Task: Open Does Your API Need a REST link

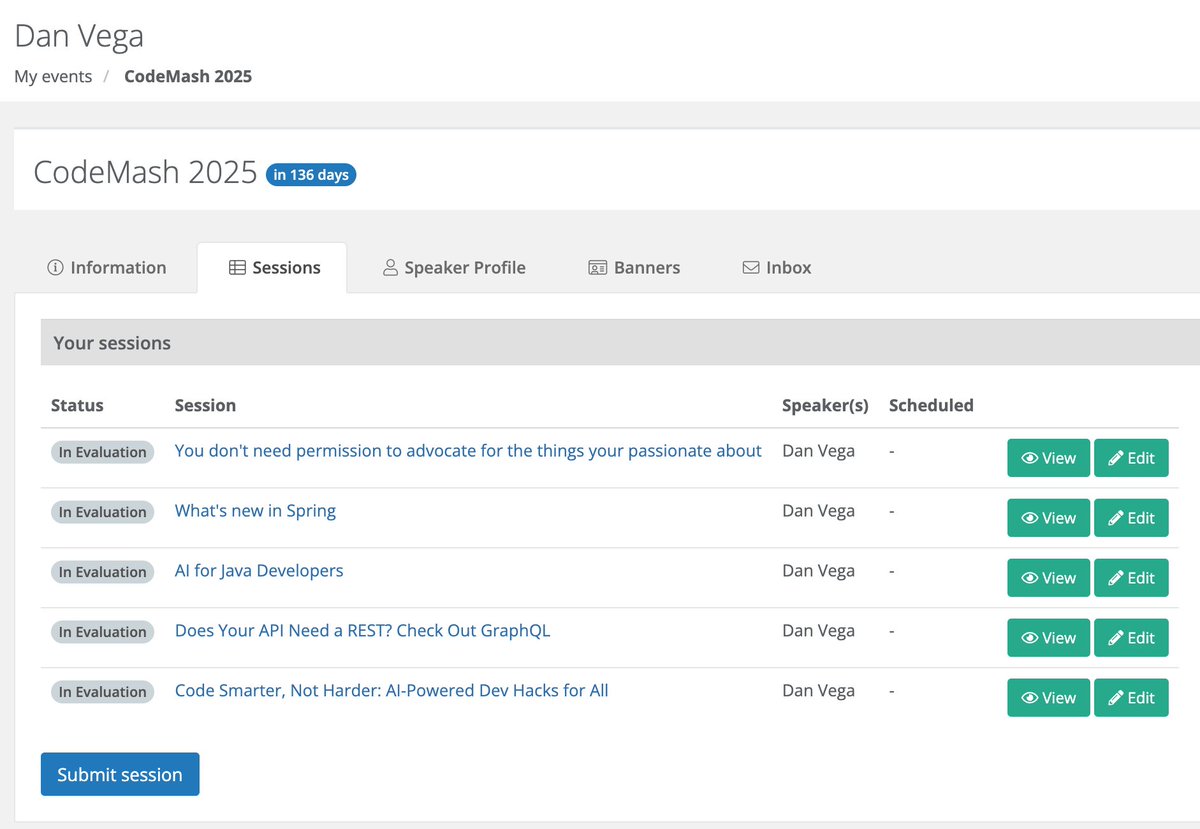Action: (x=362, y=631)
